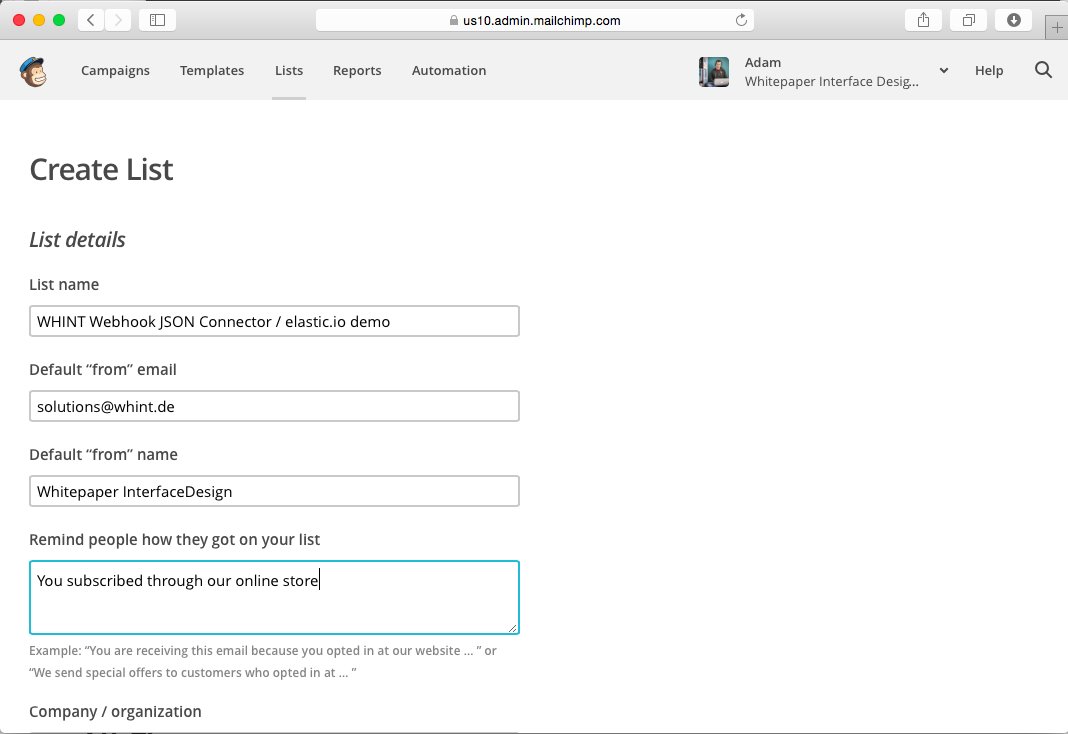
Task: Open the Help link
Action: point(989,70)
